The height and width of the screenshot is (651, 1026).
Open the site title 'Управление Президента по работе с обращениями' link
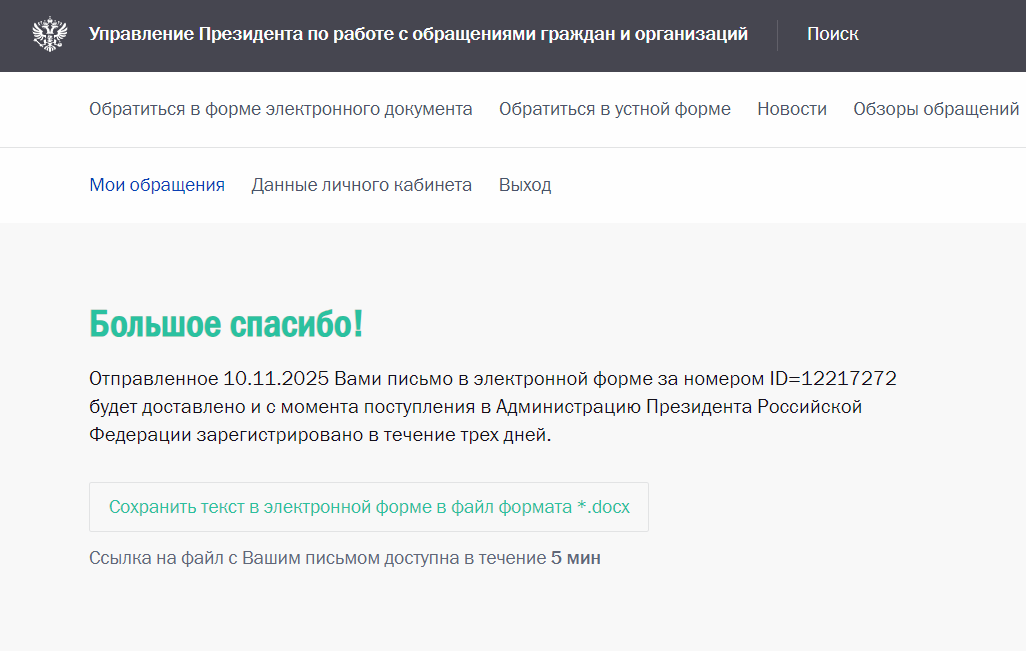pos(418,34)
